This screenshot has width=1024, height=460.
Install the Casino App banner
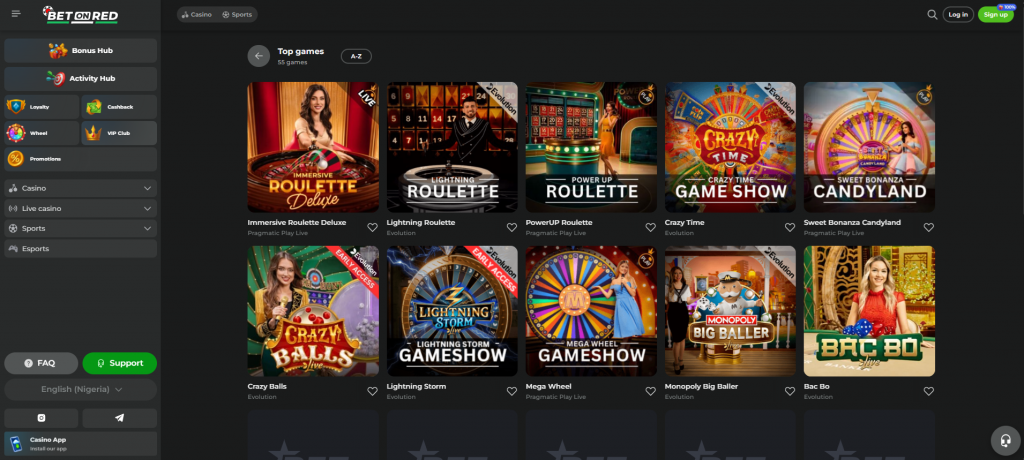click(80, 444)
